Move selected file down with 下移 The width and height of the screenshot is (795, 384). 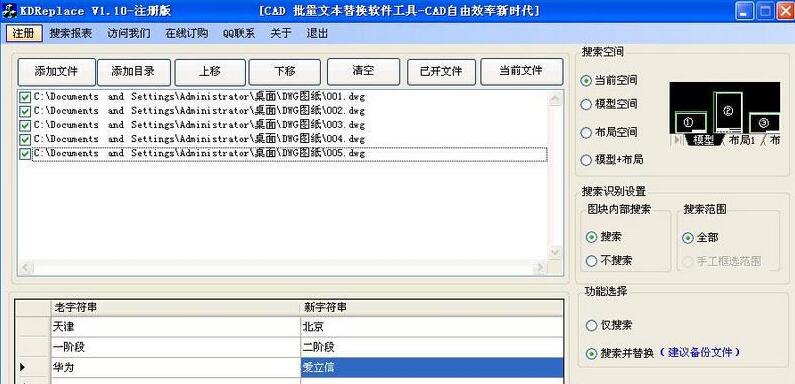pos(284,72)
